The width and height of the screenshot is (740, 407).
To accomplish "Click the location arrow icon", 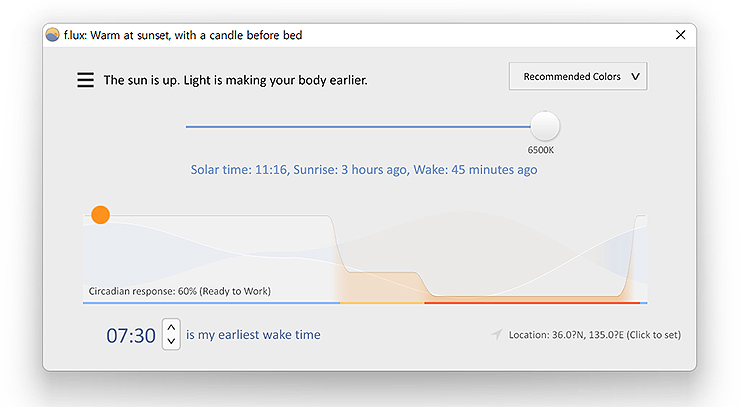I will [x=497, y=335].
